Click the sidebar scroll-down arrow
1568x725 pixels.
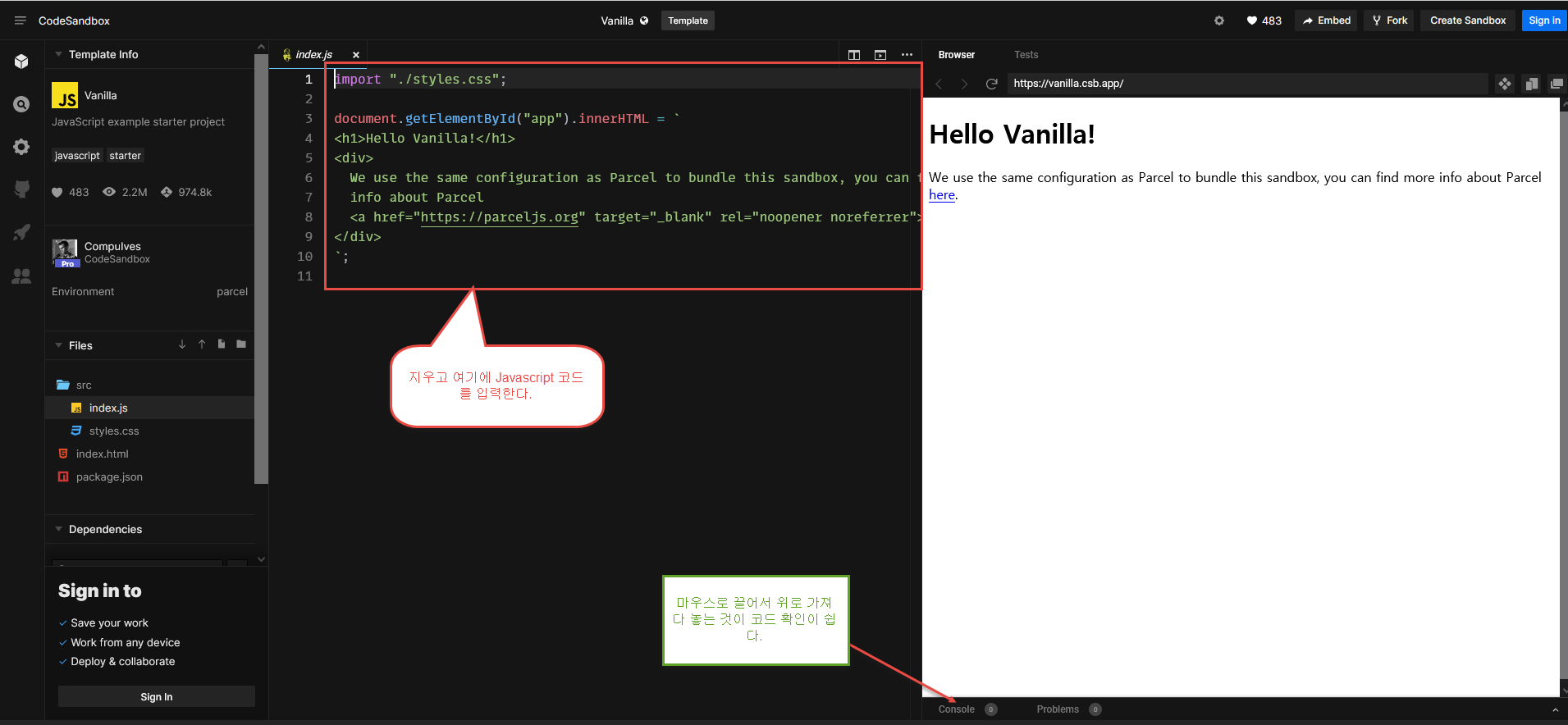tap(261, 559)
